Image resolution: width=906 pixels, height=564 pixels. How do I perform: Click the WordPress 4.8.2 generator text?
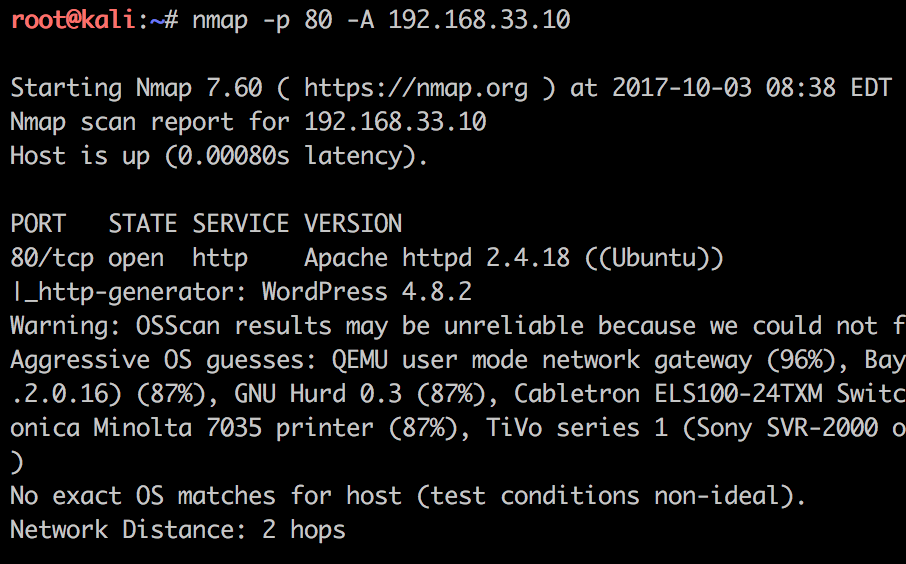click(x=367, y=292)
